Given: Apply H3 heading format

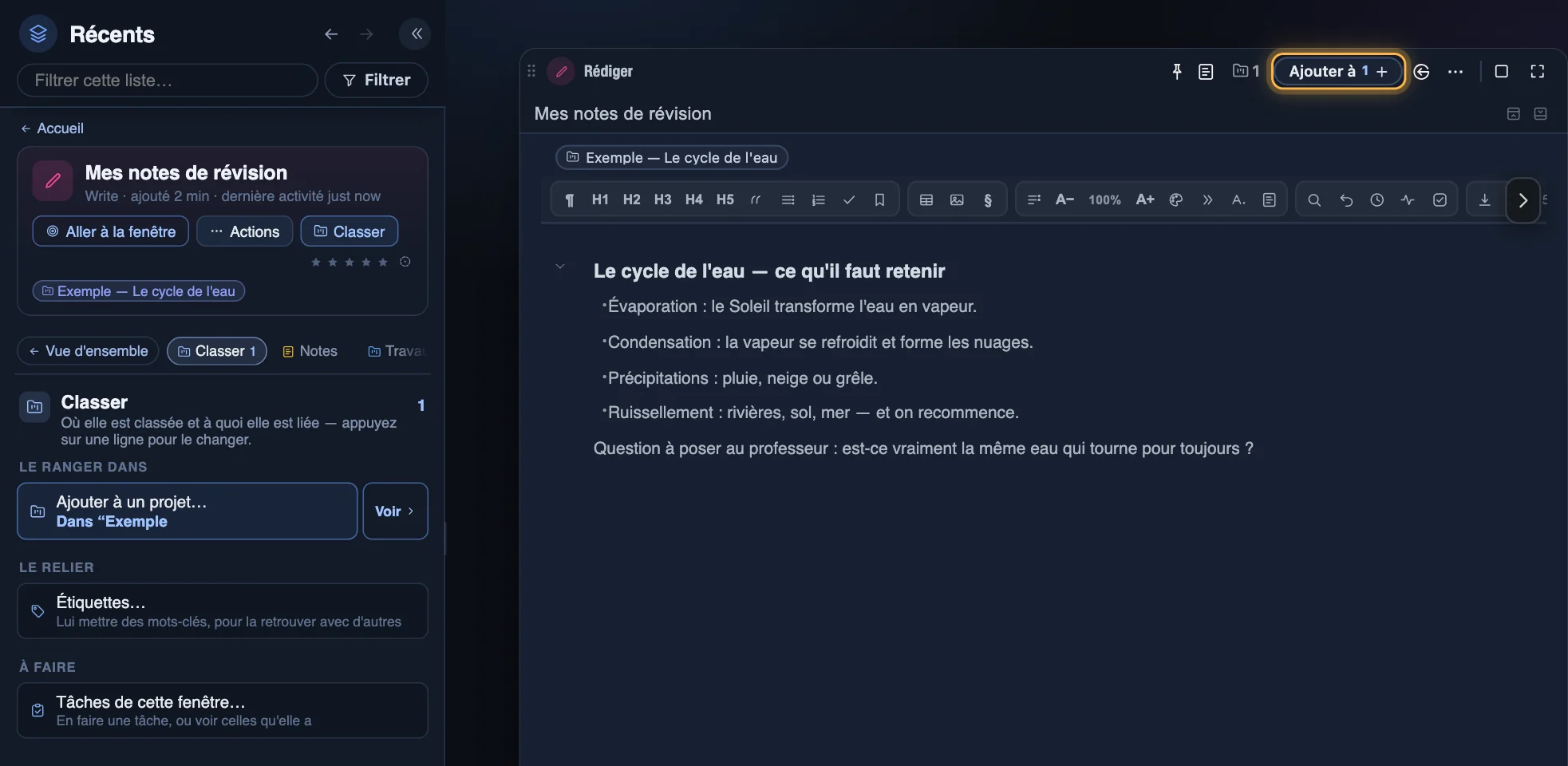Looking at the screenshot, I should (662, 199).
